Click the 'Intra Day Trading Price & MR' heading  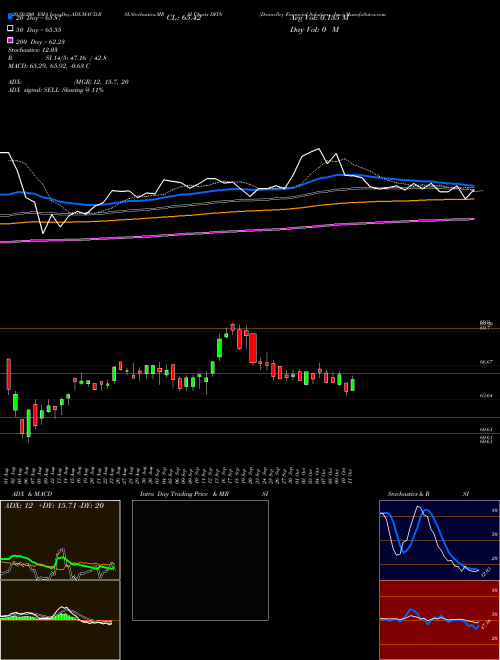(x=184, y=494)
